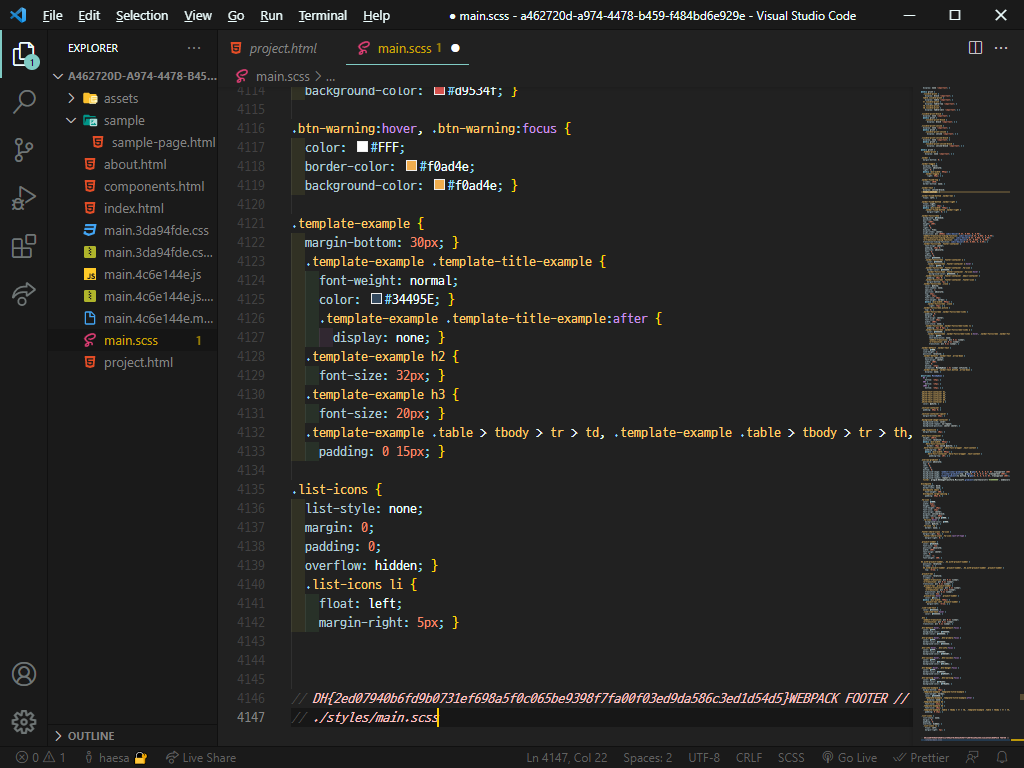Select the Explorer icon with badge
This screenshot has width=1024, height=768.
[x=24, y=55]
